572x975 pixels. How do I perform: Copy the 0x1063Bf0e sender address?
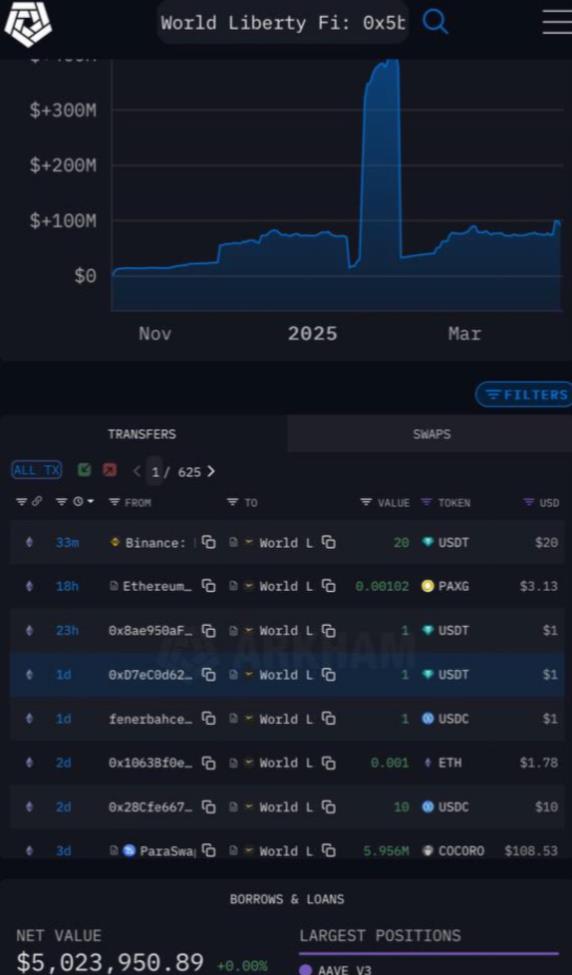[208, 763]
